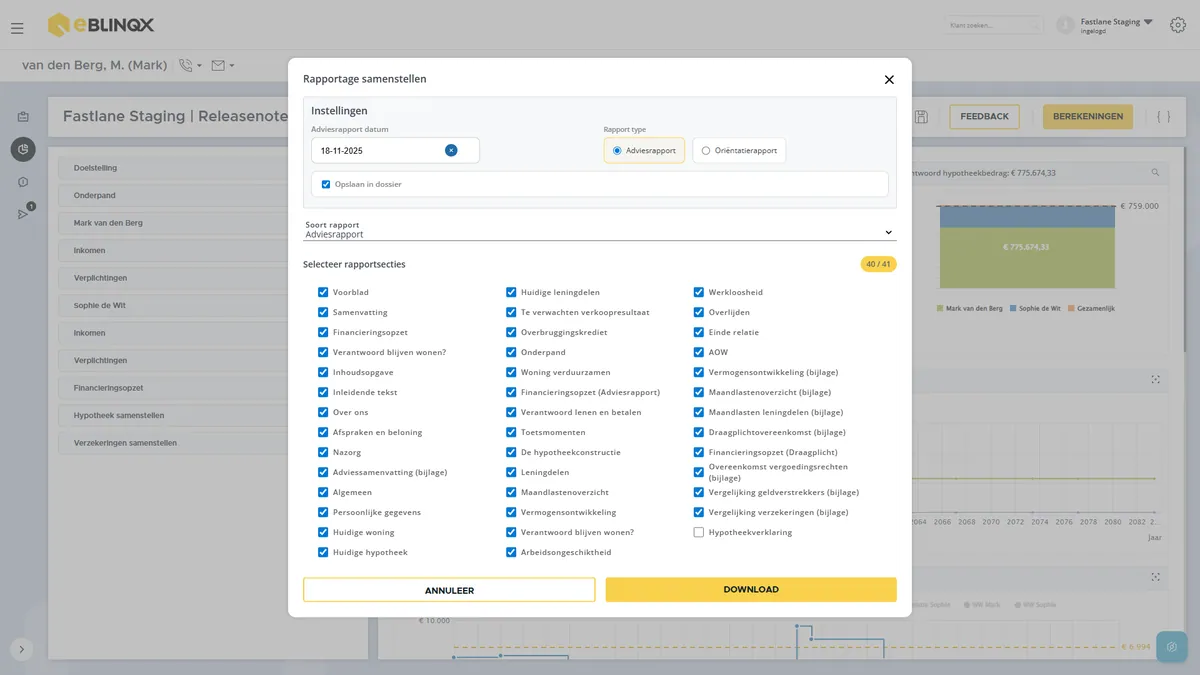This screenshot has width=1200, height=675.
Task: Click the eBlinqx logo
Action: coord(101,25)
